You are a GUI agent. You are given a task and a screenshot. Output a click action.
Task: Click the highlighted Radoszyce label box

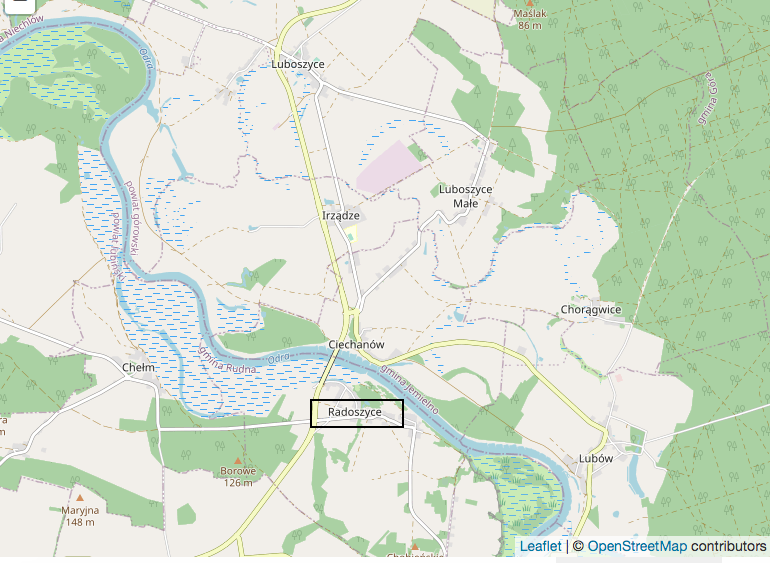tap(357, 413)
